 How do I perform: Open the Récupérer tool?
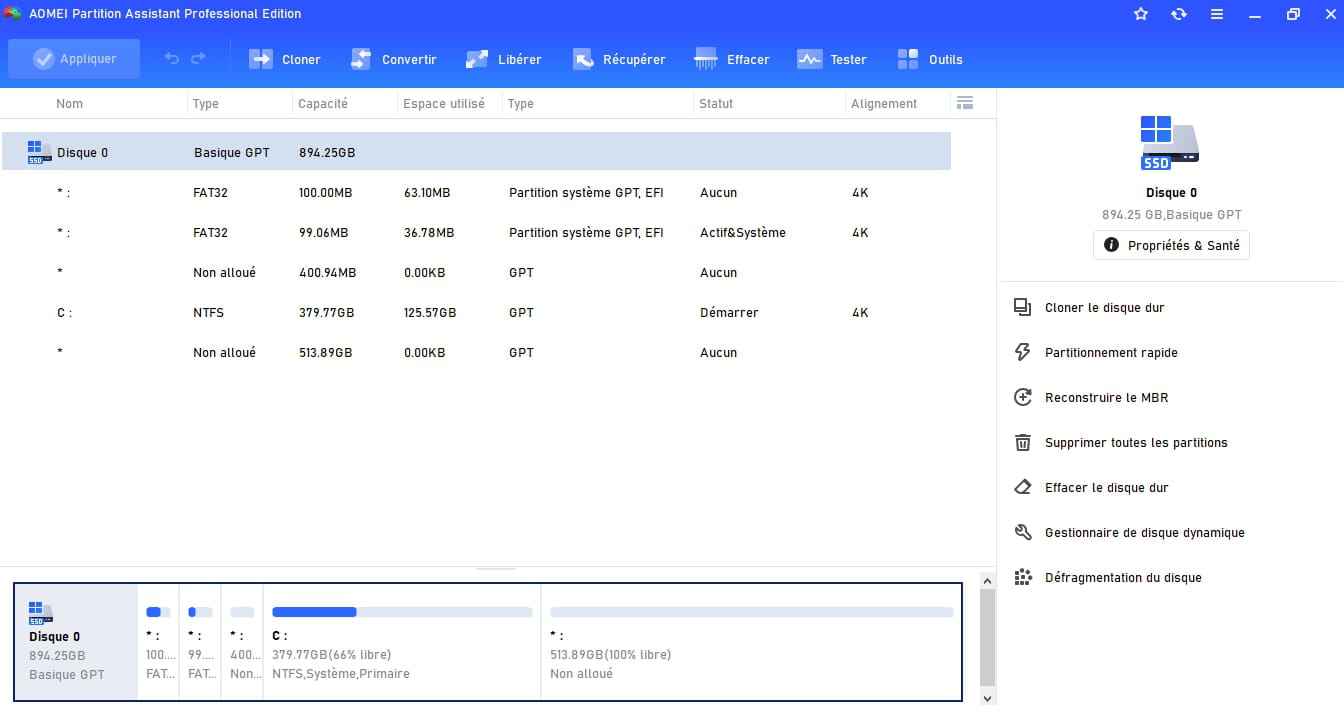click(619, 59)
